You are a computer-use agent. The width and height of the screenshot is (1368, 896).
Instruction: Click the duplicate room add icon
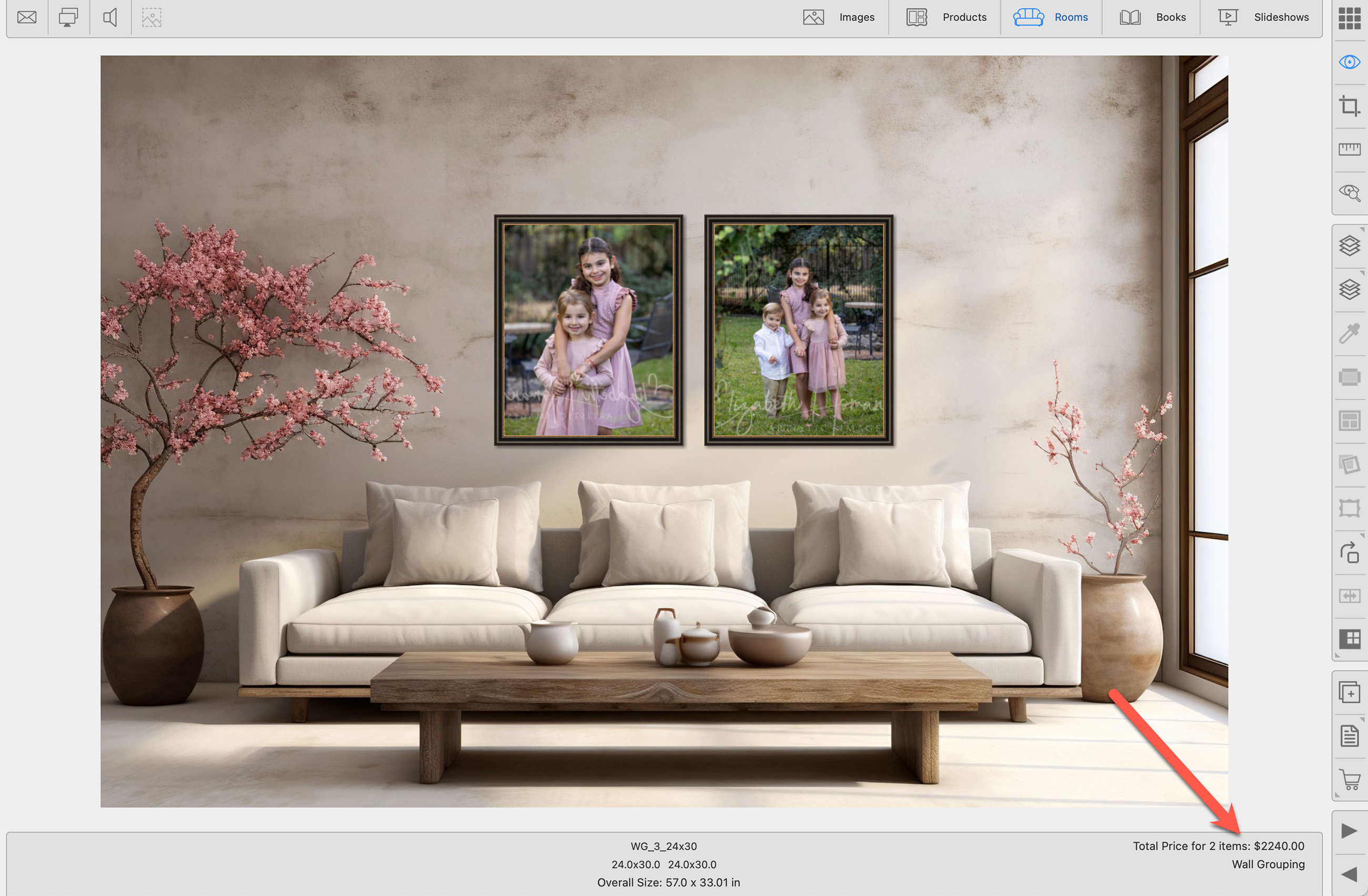click(x=1349, y=692)
